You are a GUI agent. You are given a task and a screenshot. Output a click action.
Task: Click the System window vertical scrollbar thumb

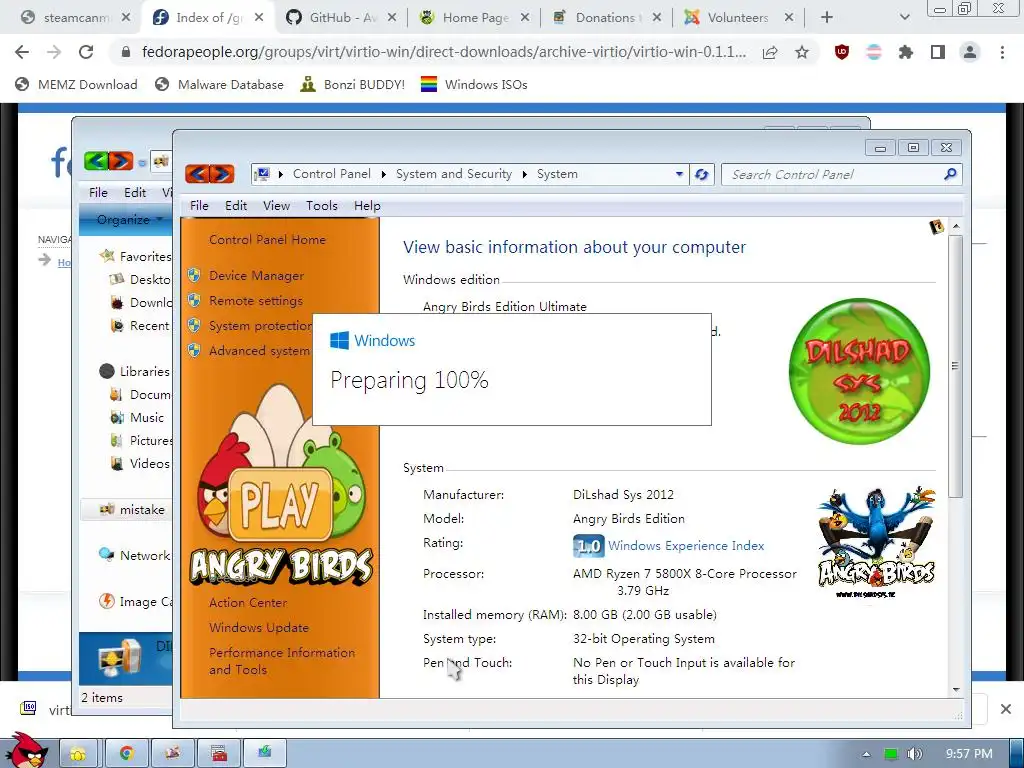pos(955,366)
